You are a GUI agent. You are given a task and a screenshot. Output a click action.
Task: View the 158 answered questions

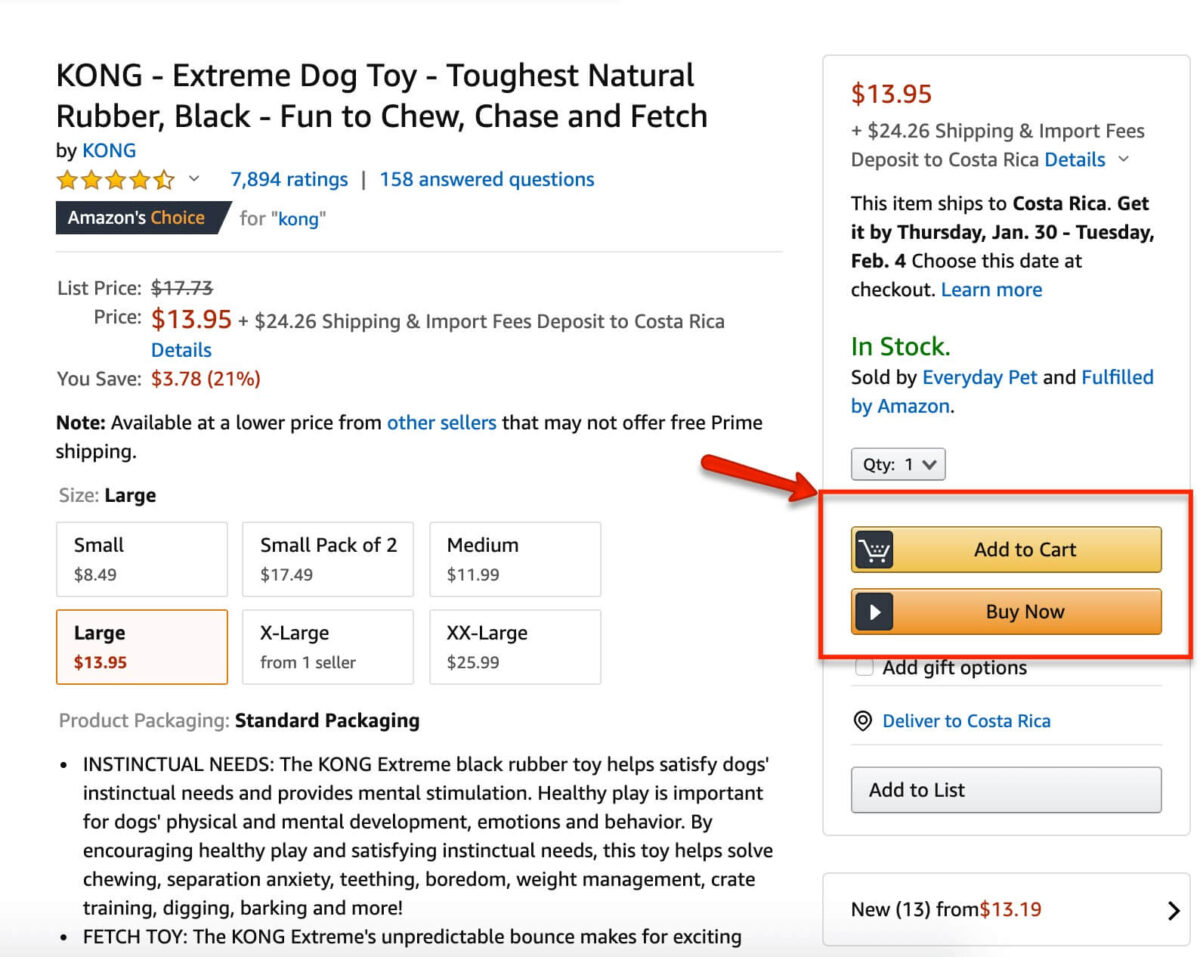[487, 179]
